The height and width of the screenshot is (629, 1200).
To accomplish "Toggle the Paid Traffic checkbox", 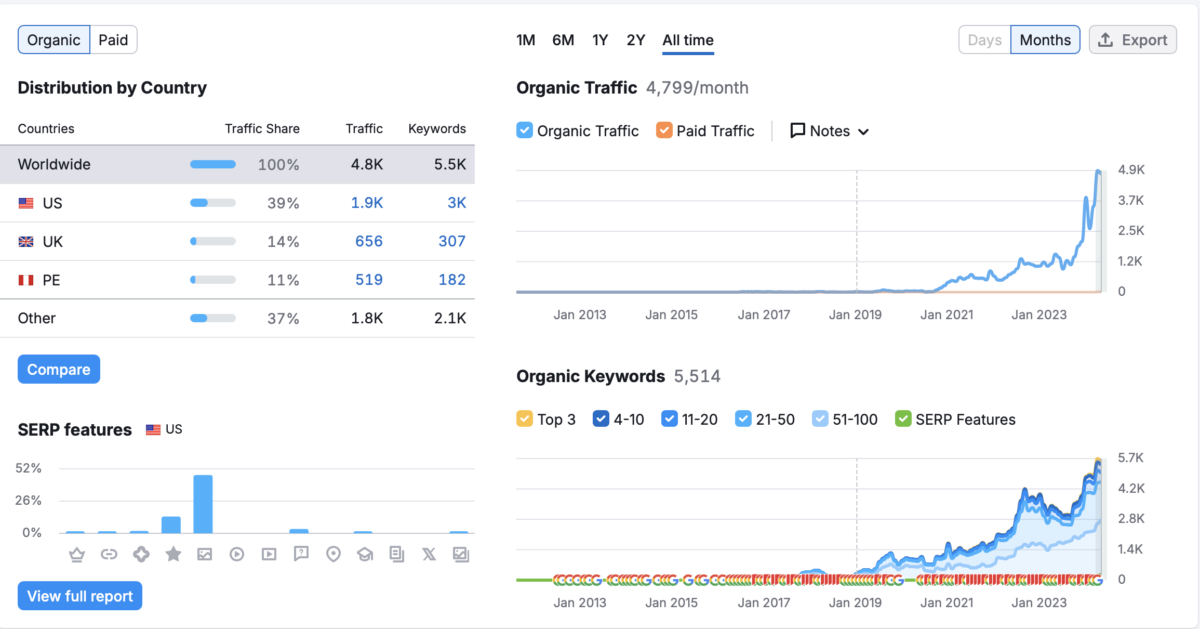I will (664, 131).
